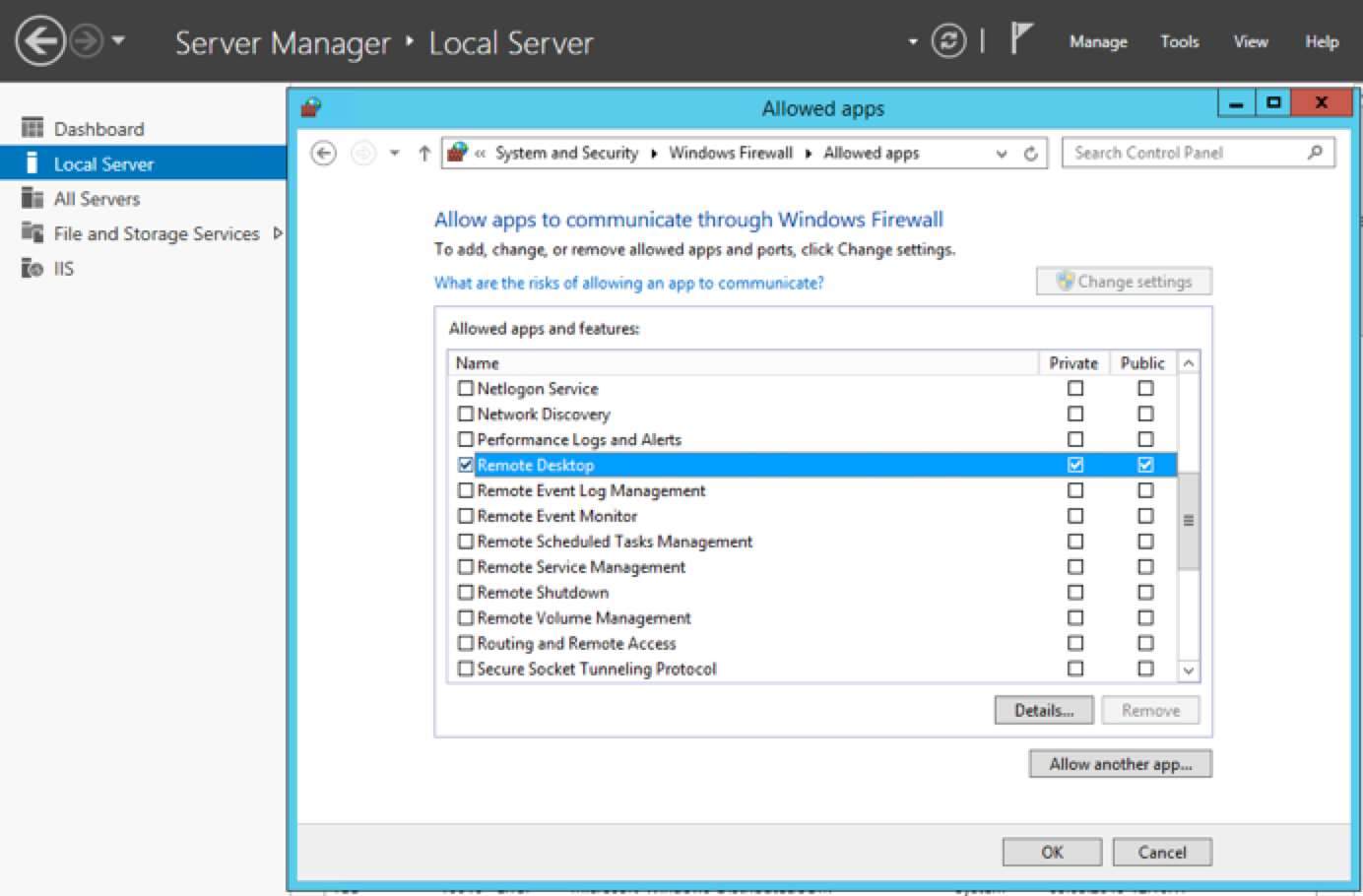The height and width of the screenshot is (896, 1363).
Task: Click the IIS sidebar icon
Action: [x=32, y=268]
